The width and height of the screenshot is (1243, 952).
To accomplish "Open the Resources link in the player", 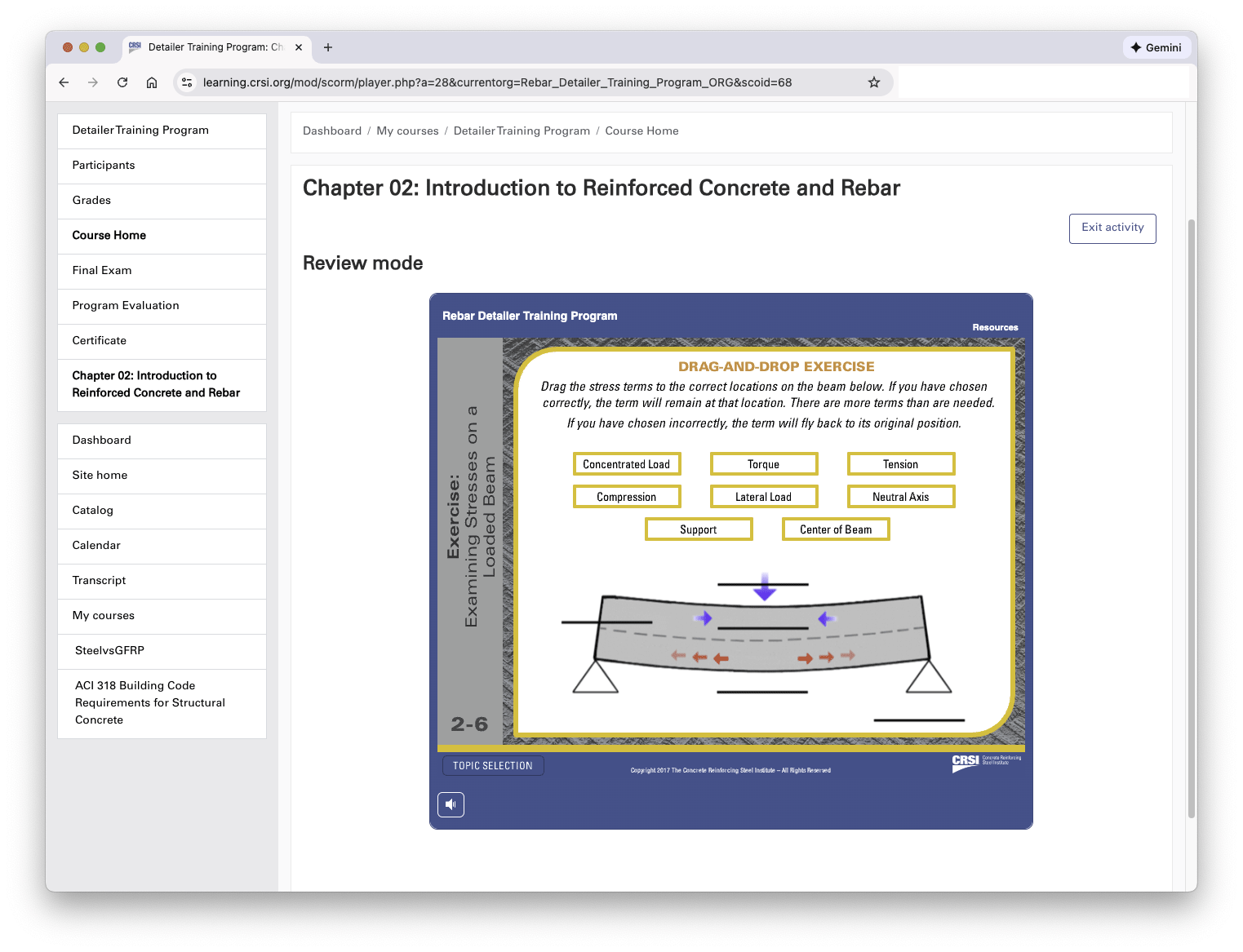I will coord(995,326).
